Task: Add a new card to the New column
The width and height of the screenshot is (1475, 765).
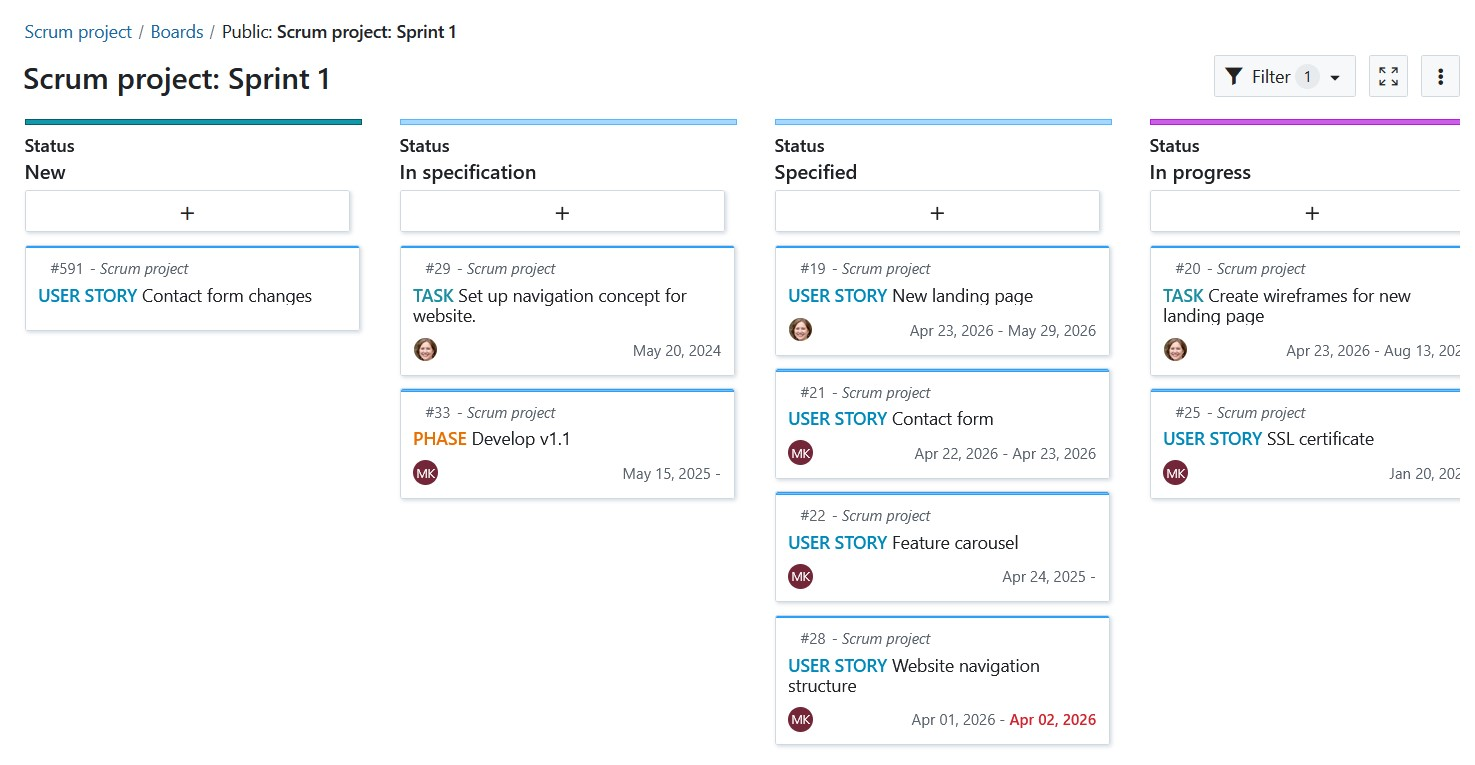Action: point(187,211)
